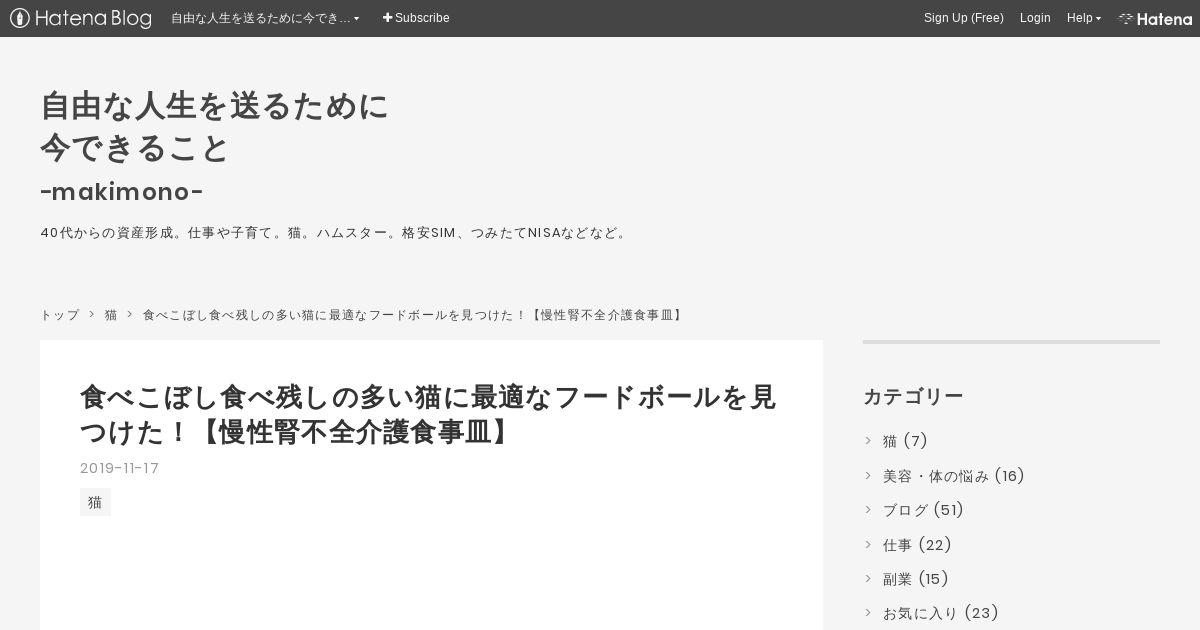Open category 美容・体の悩み (16)
Viewport: 1200px width, 630px height.
(954, 476)
